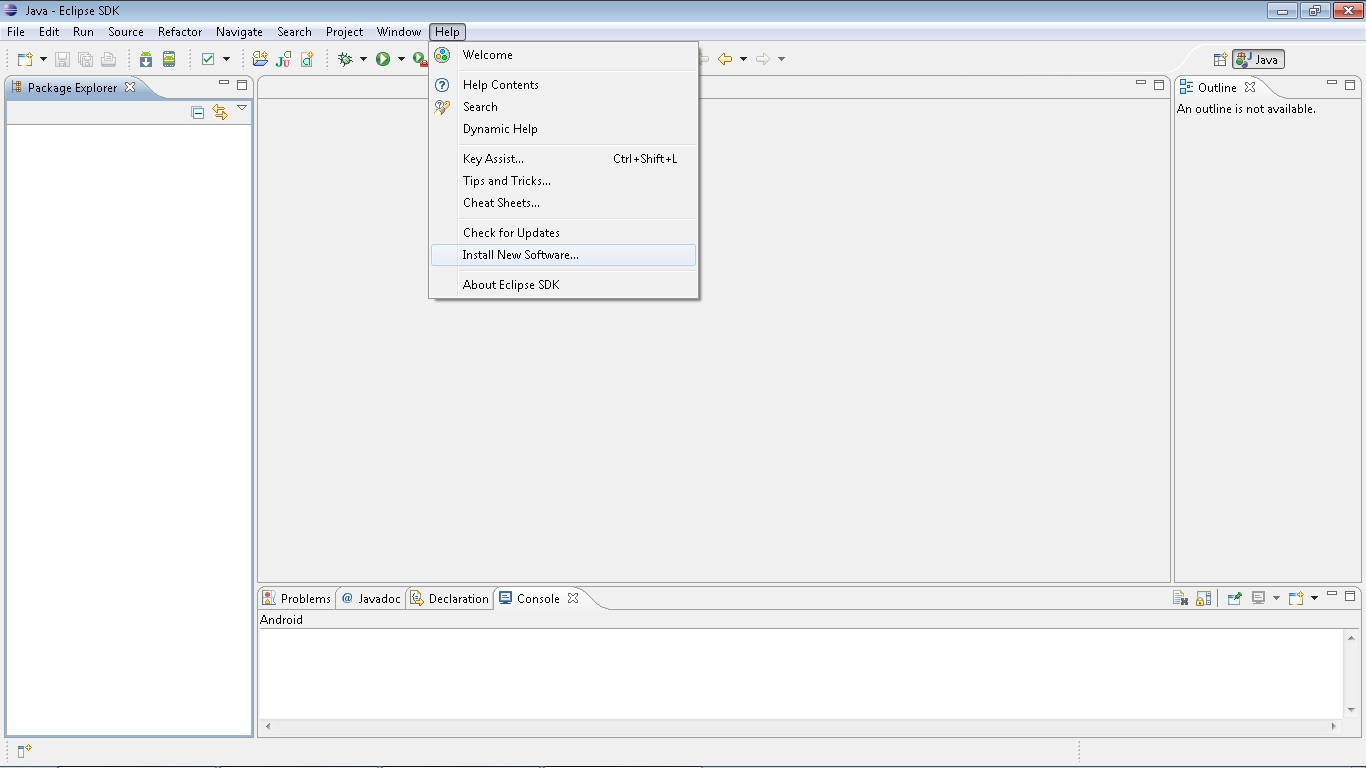Click the Open Perspective icon
The image size is (1366, 768).
click(x=1220, y=60)
